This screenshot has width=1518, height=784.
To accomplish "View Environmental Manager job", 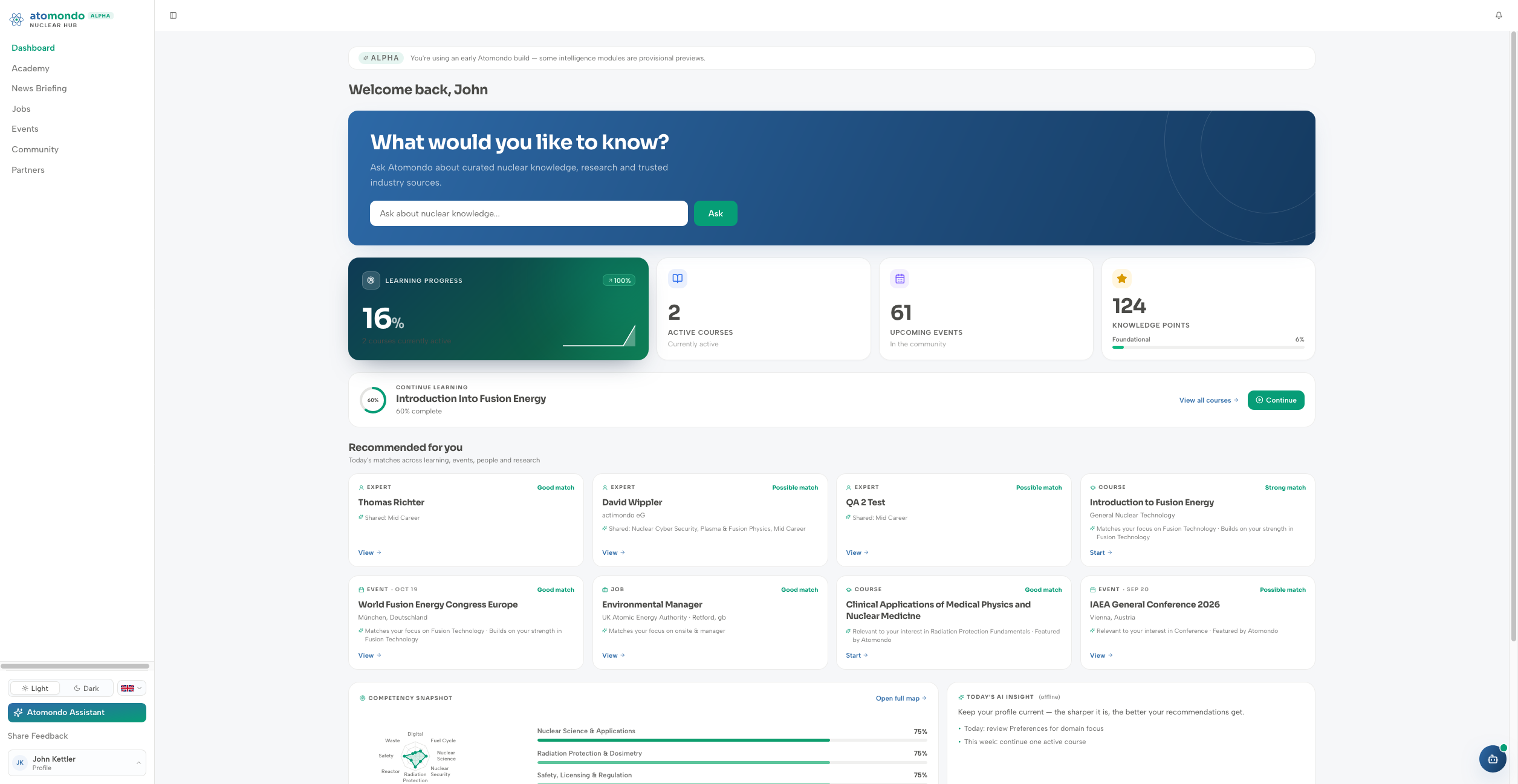I will click(x=613, y=655).
